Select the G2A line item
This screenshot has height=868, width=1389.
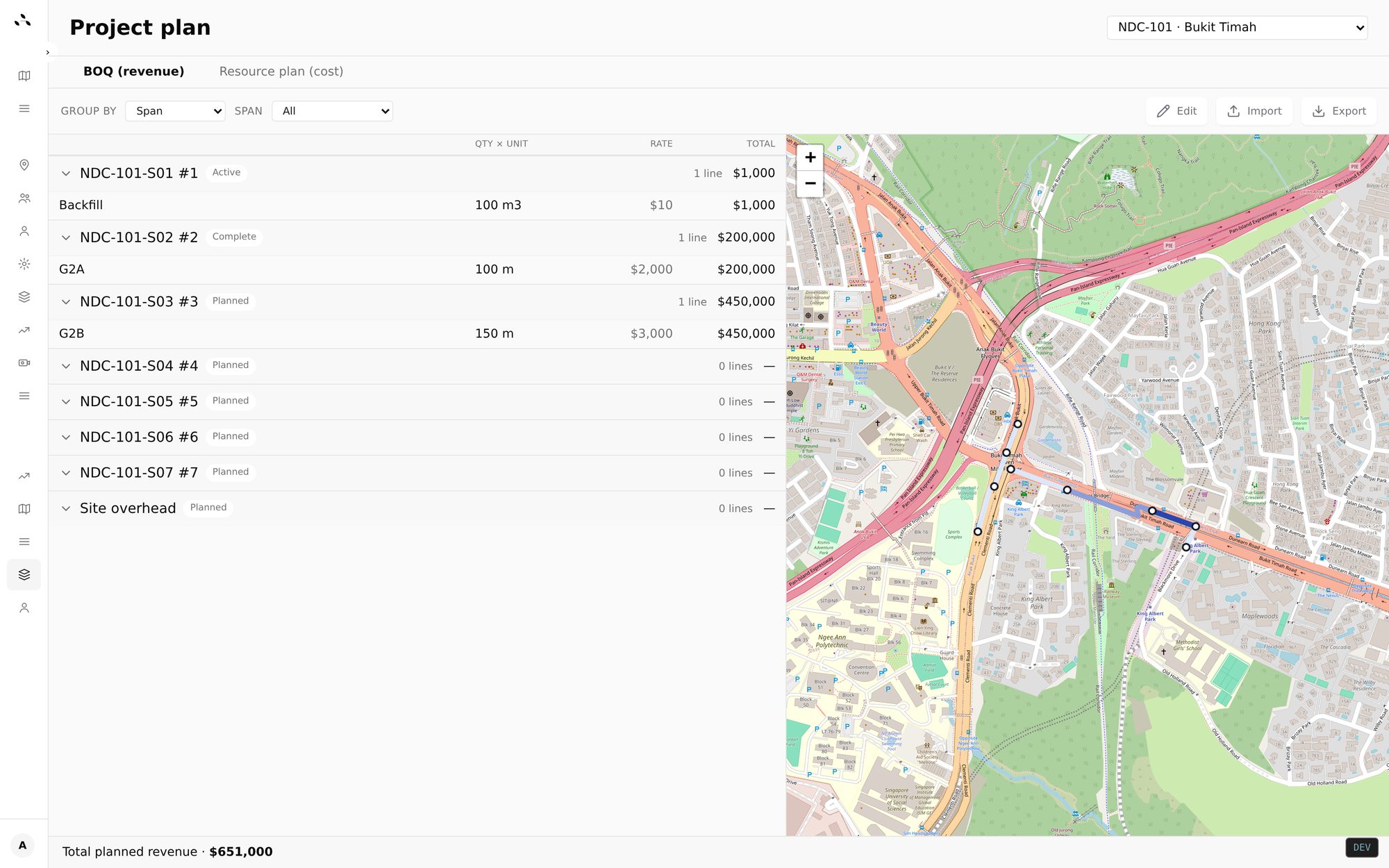click(x=417, y=269)
